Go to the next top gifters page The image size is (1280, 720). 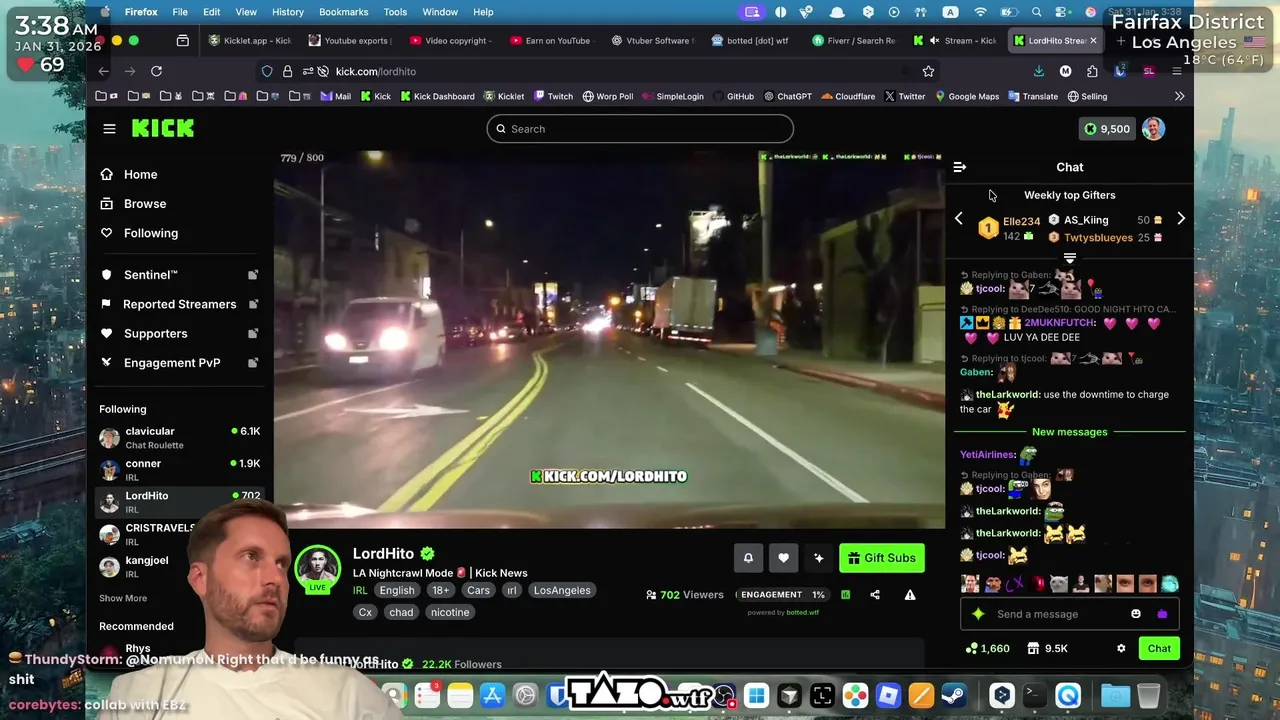click(1181, 219)
